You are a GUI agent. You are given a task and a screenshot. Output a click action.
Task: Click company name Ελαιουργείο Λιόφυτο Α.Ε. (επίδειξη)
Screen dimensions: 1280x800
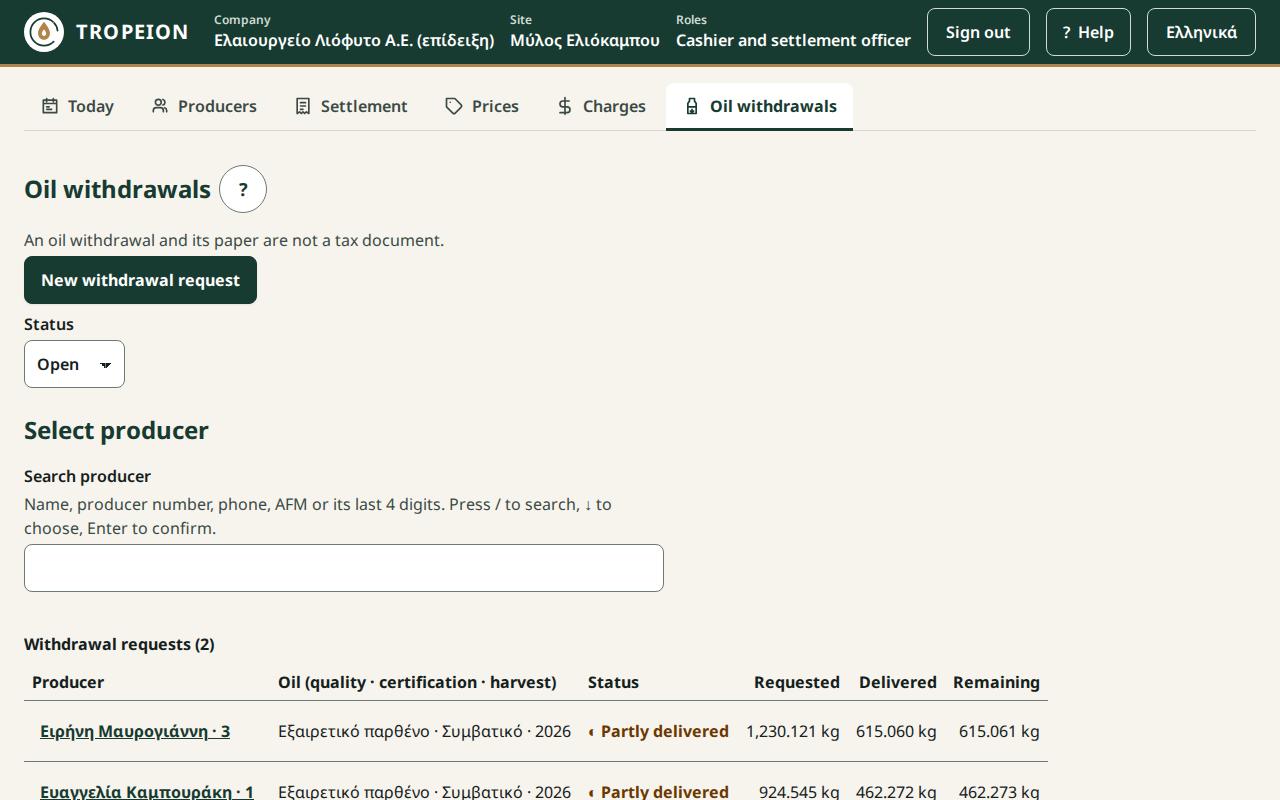tap(354, 40)
